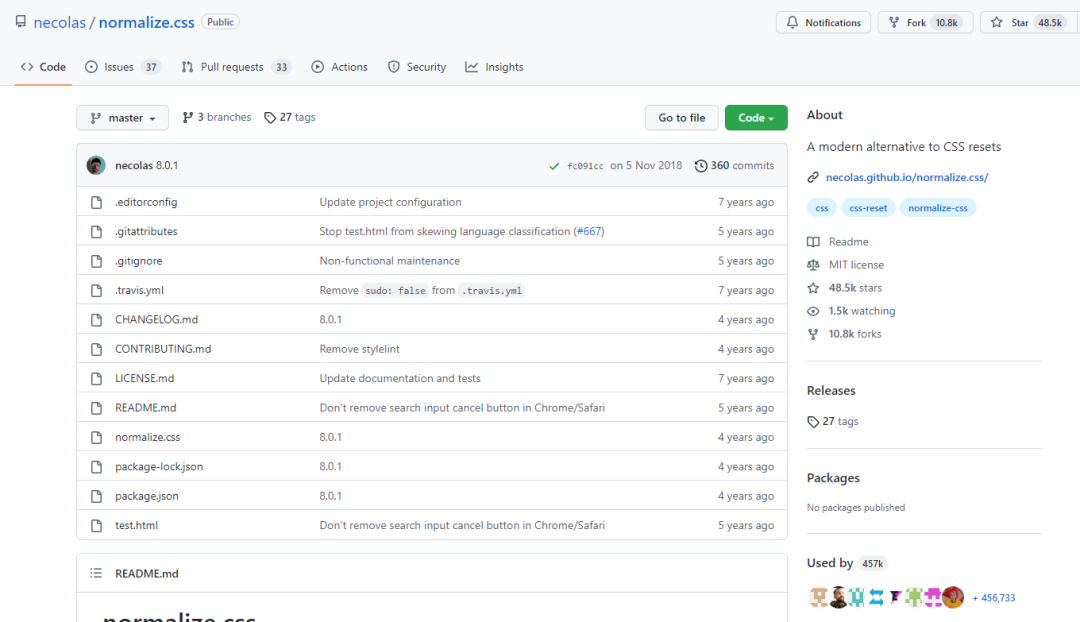This screenshot has height=622, width=1080.
Task: Click file icon next to package-lock.json
Action: pyautogui.click(x=96, y=466)
